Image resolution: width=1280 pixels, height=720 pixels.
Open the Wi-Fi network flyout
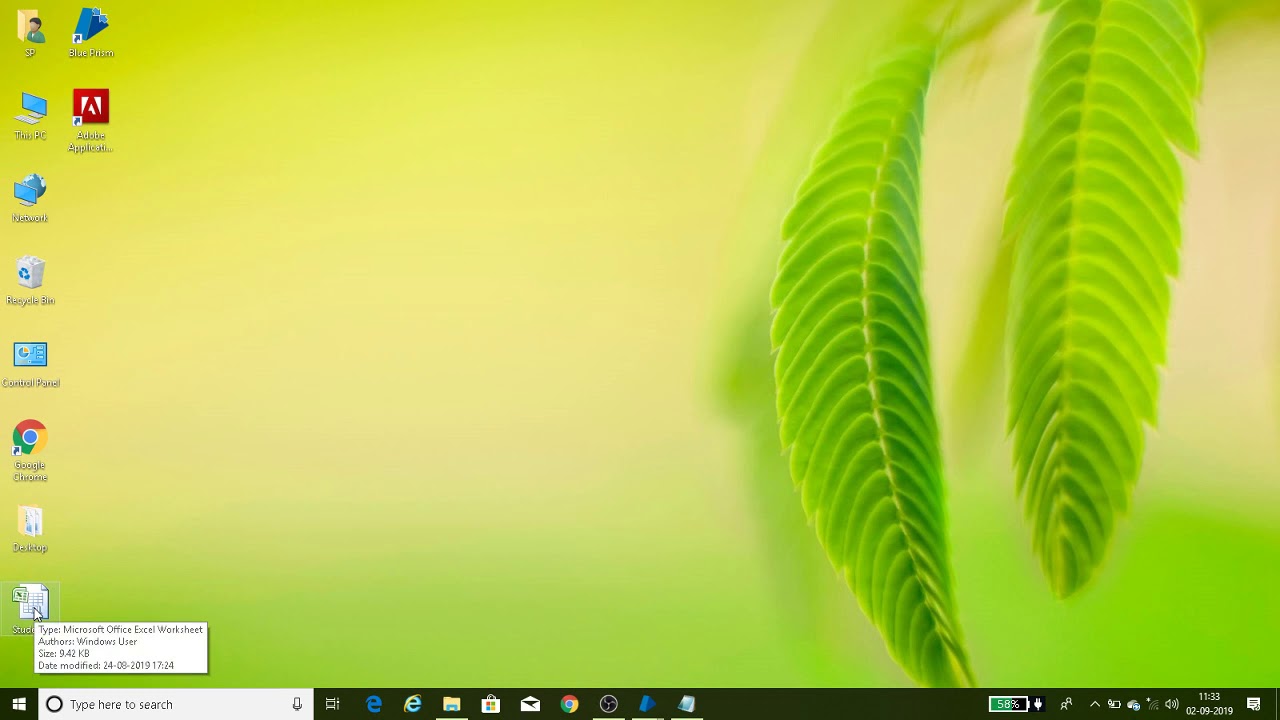[x=1152, y=704]
